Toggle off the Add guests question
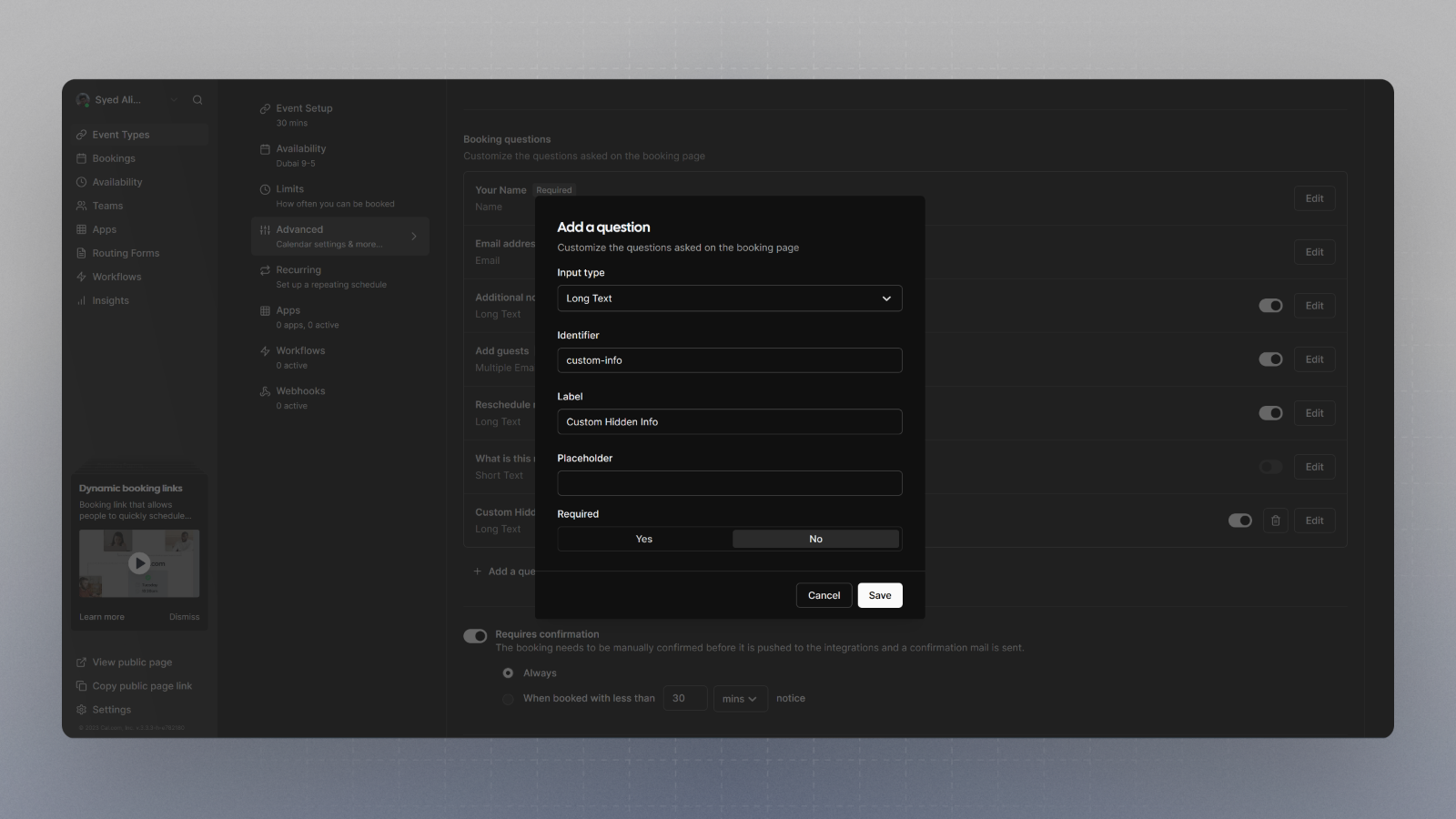 pos(1270,359)
